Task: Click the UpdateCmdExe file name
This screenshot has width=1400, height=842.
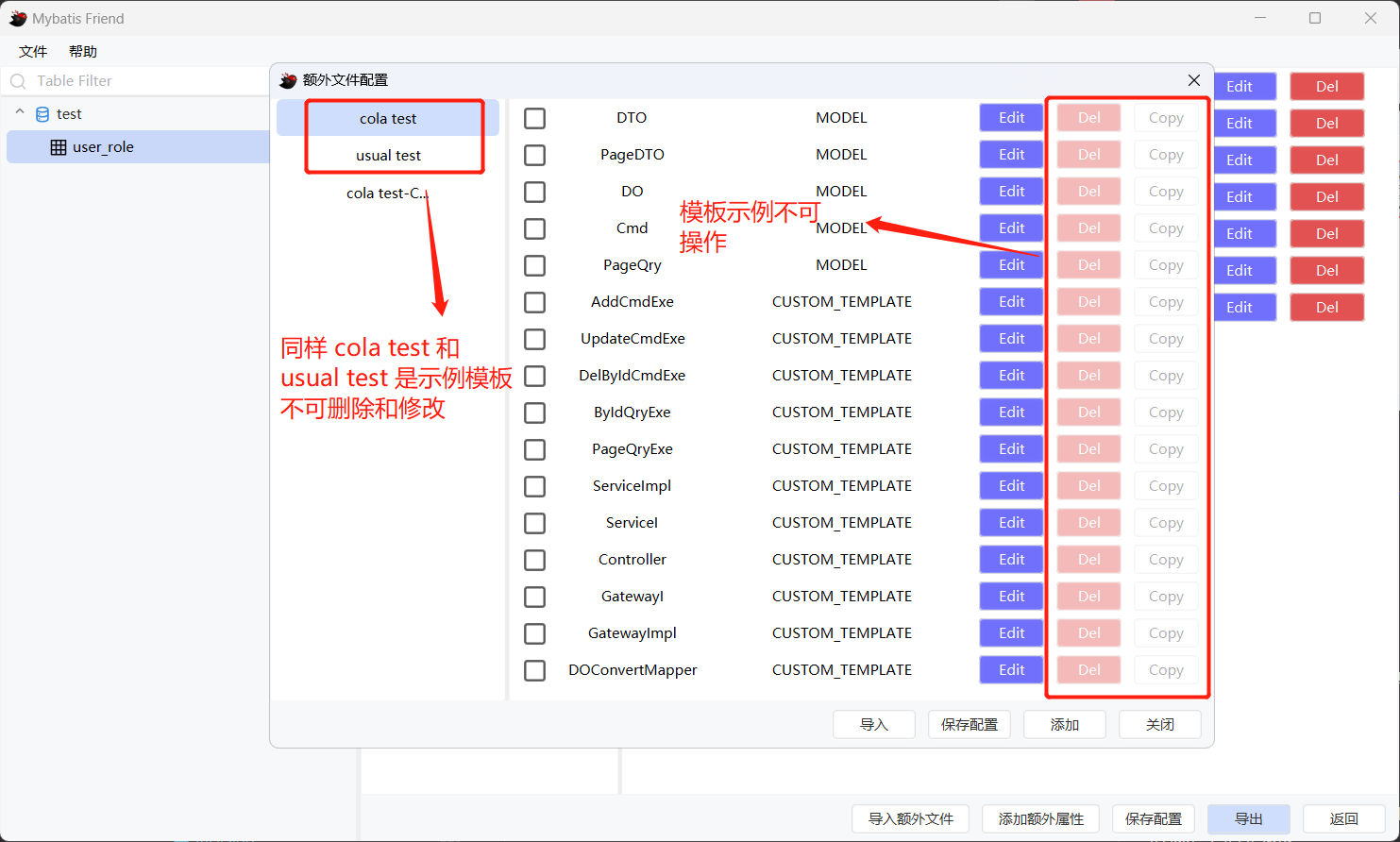Action: pos(633,339)
